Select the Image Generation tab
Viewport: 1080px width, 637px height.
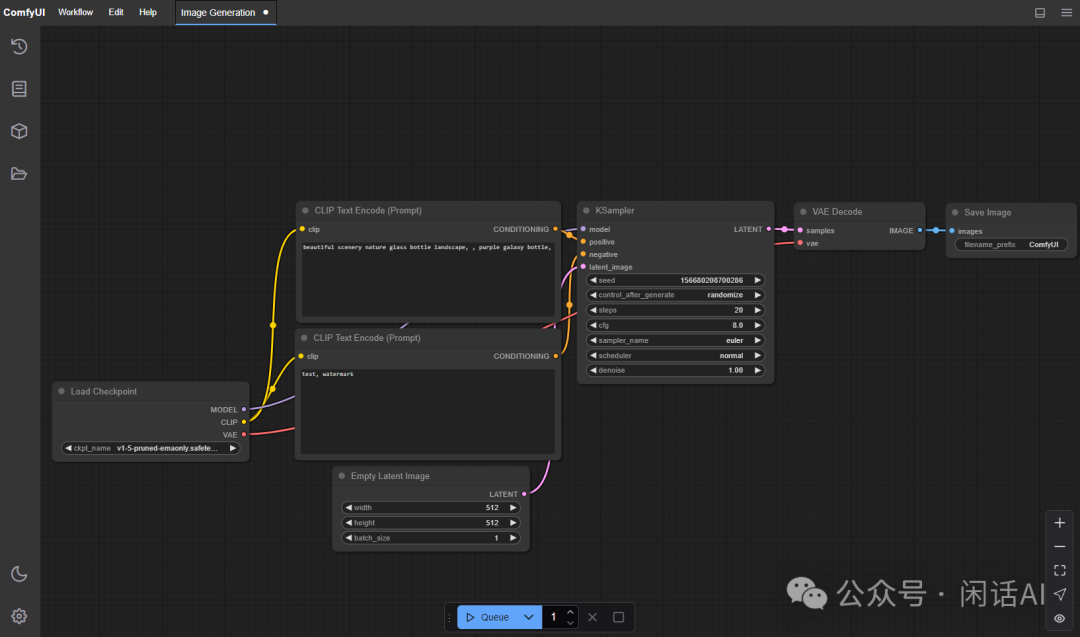point(218,13)
